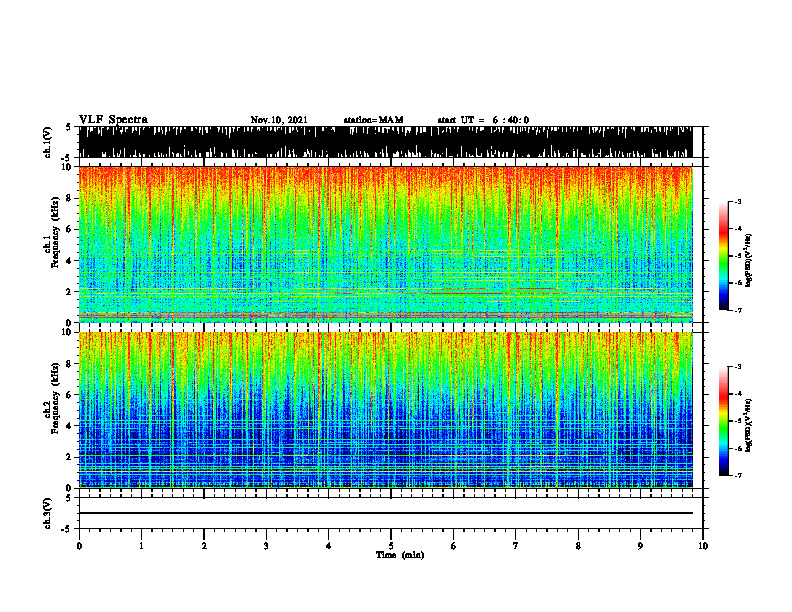Click the ch.1 spectrogram color scale bar
This screenshot has width=792, height=612.
tap(723, 256)
